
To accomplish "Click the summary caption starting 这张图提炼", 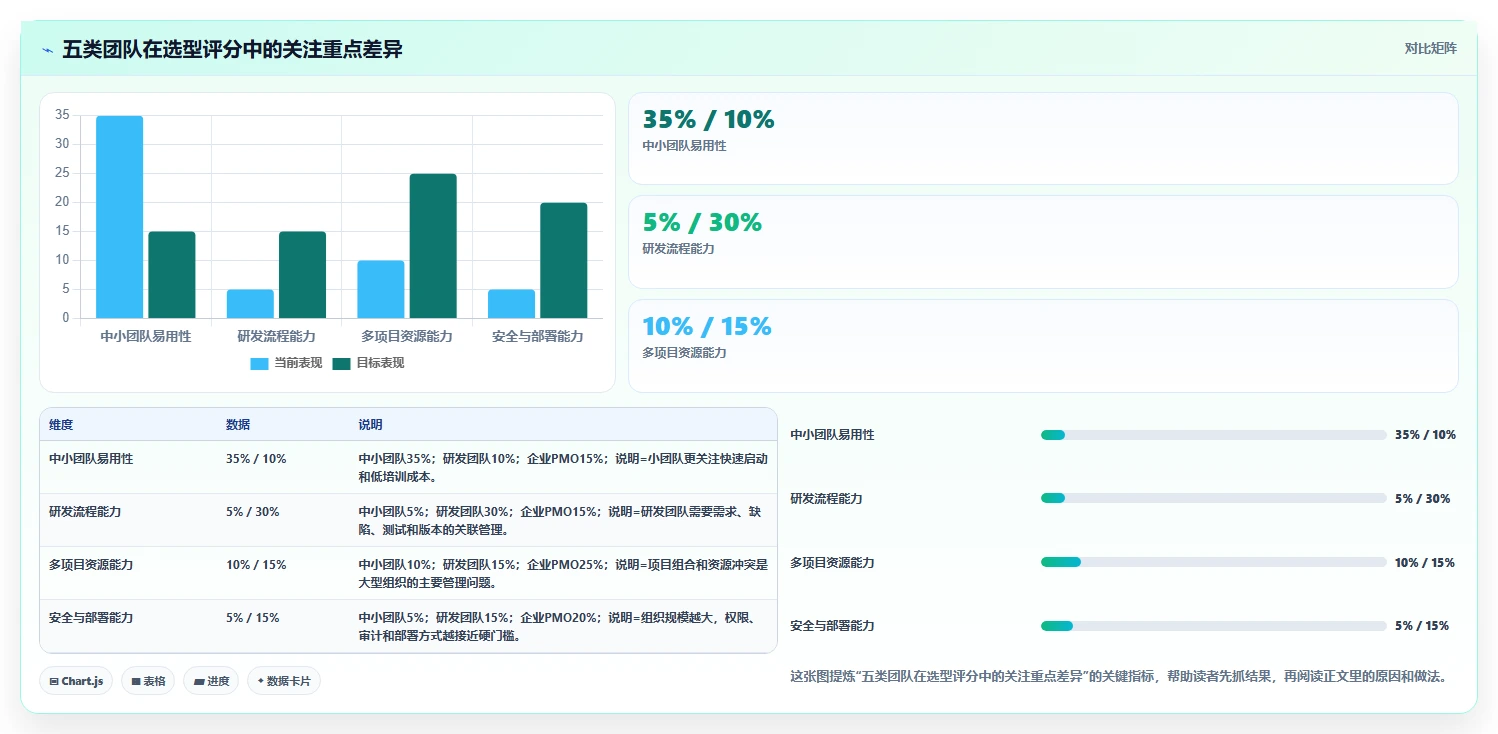I will tap(1119, 677).
